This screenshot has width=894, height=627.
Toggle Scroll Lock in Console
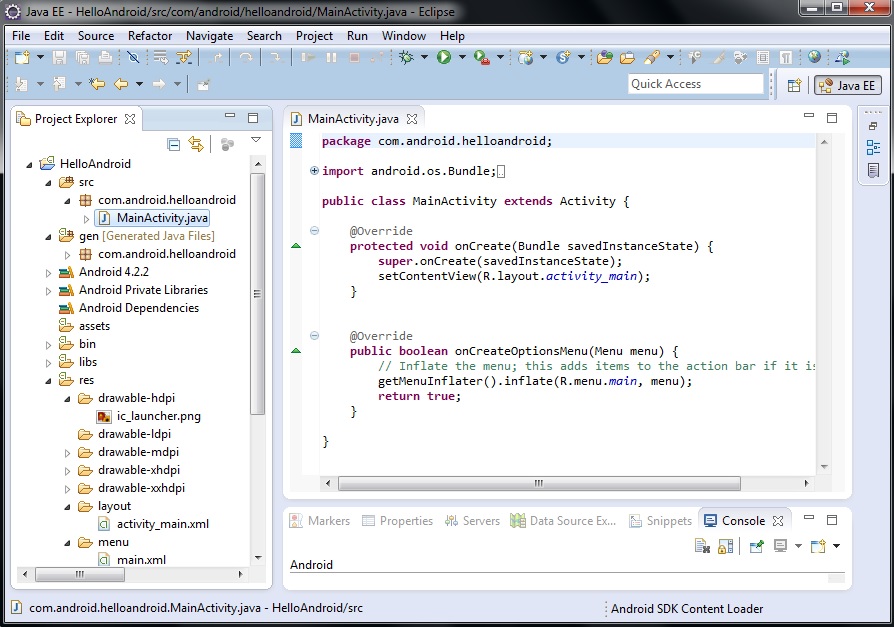point(726,547)
